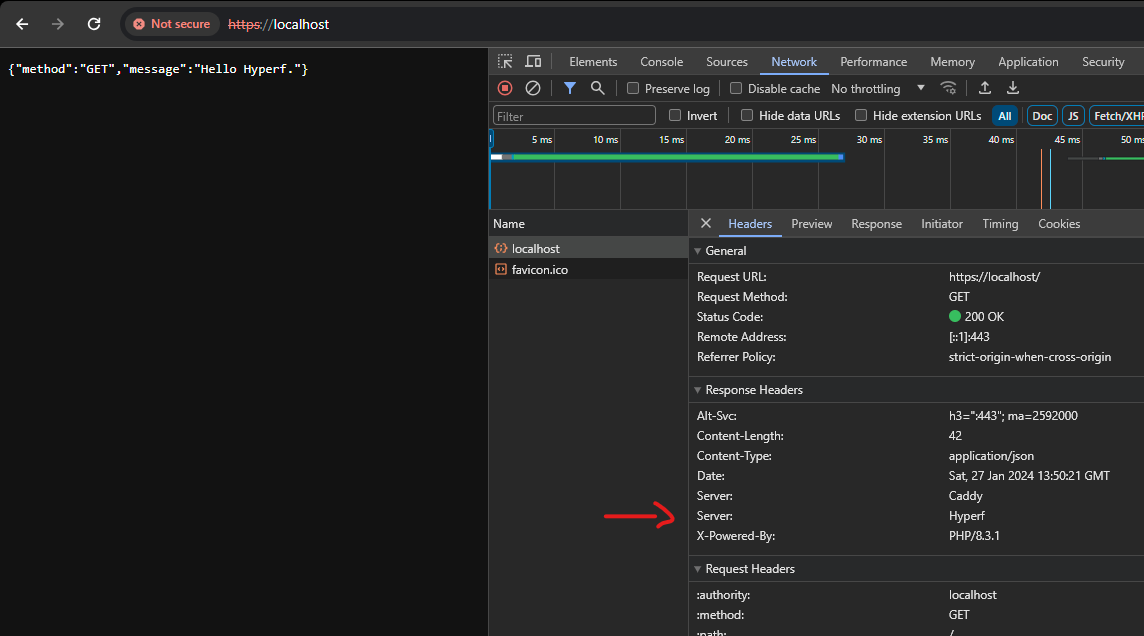
Task: Open the Initiator details tab
Action: click(942, 224)
